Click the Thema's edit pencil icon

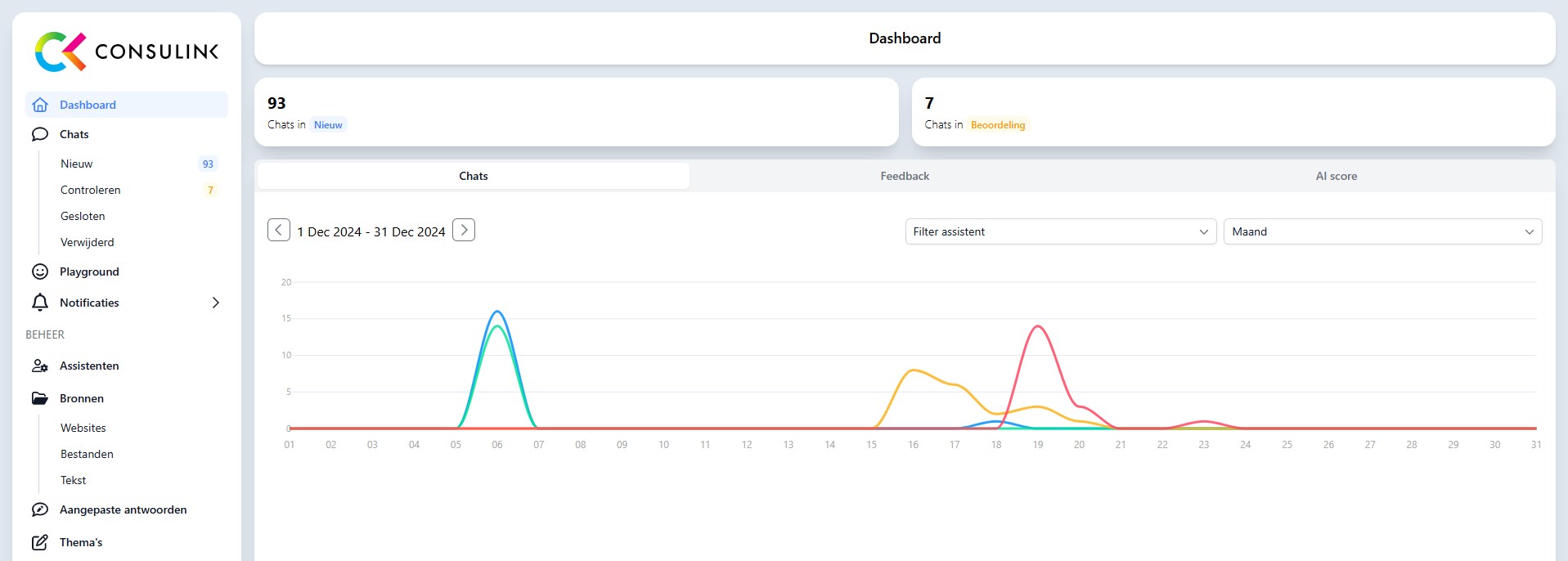39,542
